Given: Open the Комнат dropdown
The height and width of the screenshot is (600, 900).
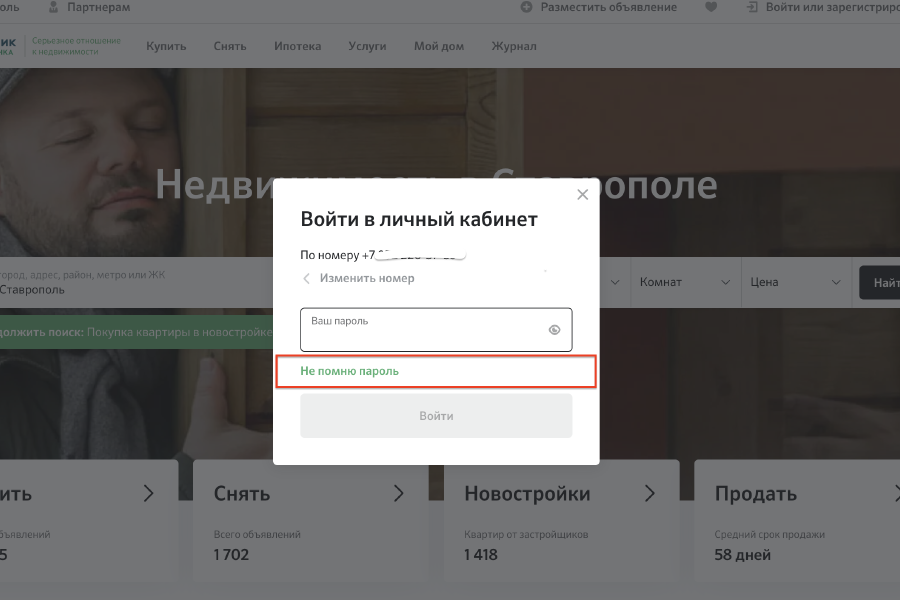Looking at the screenshot, I should [685, 282].
